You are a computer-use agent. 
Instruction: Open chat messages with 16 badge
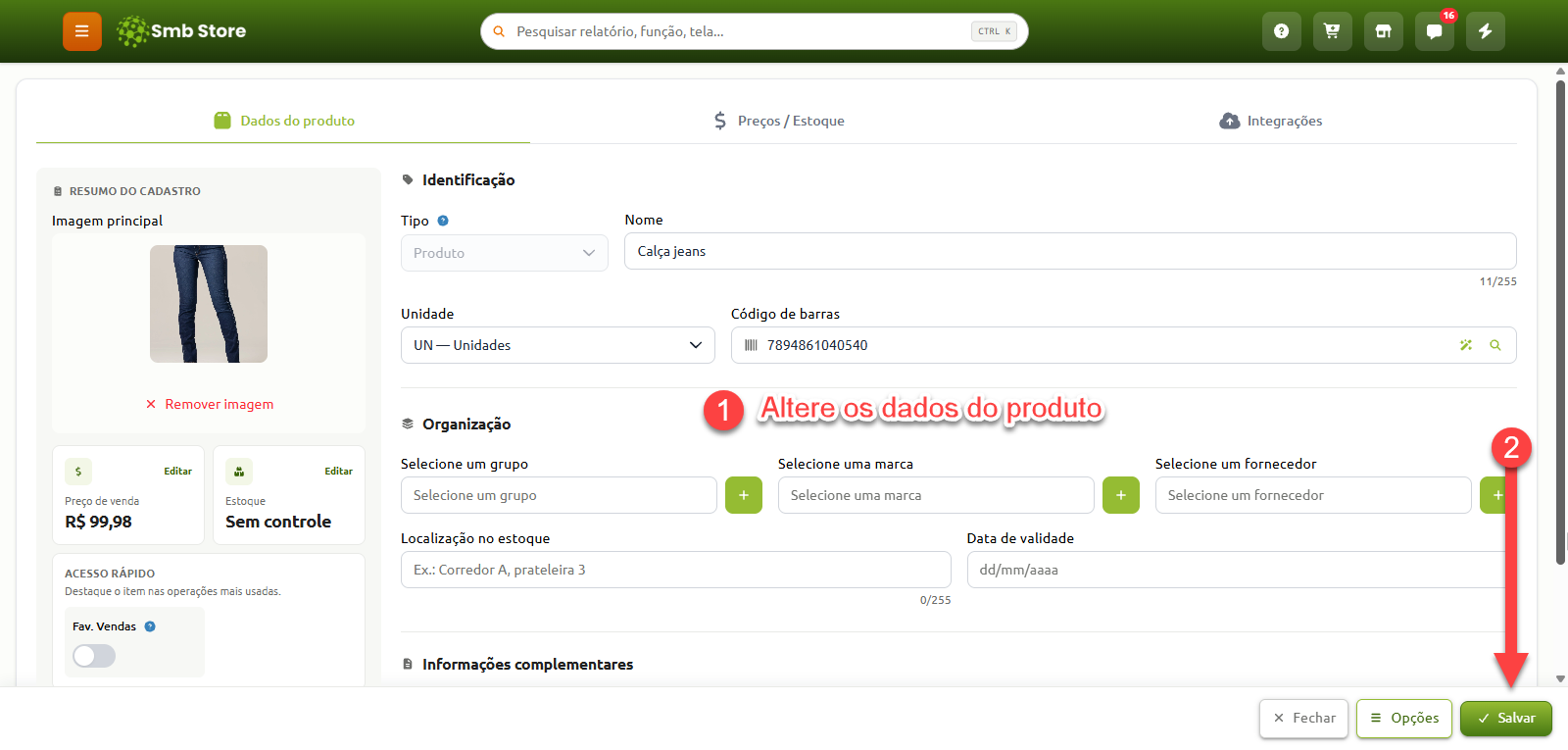[1434, 31]
